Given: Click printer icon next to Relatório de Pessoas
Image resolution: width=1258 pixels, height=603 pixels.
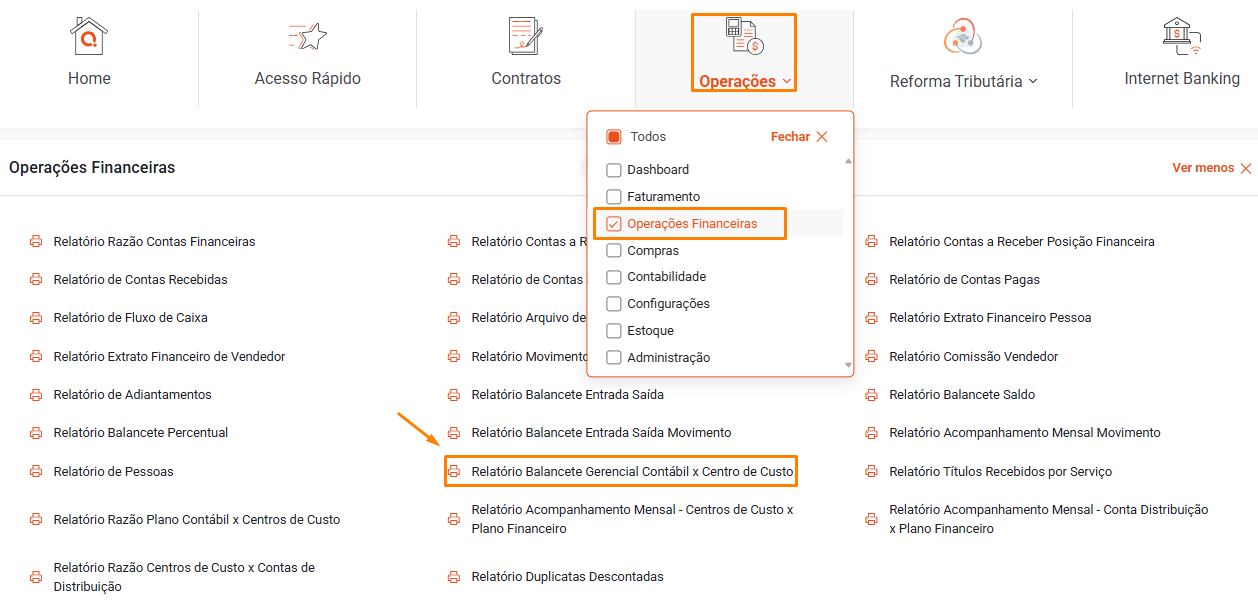Looking at the screenshot, I should (36, 472).
